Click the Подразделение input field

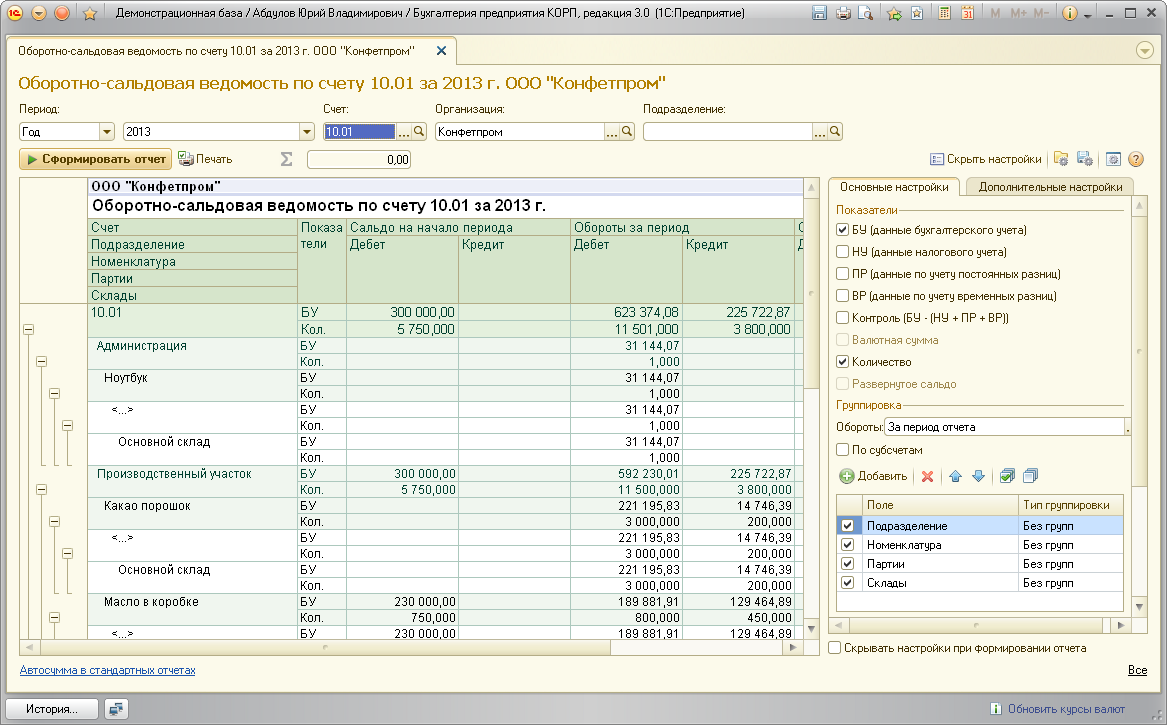[726, 131]
